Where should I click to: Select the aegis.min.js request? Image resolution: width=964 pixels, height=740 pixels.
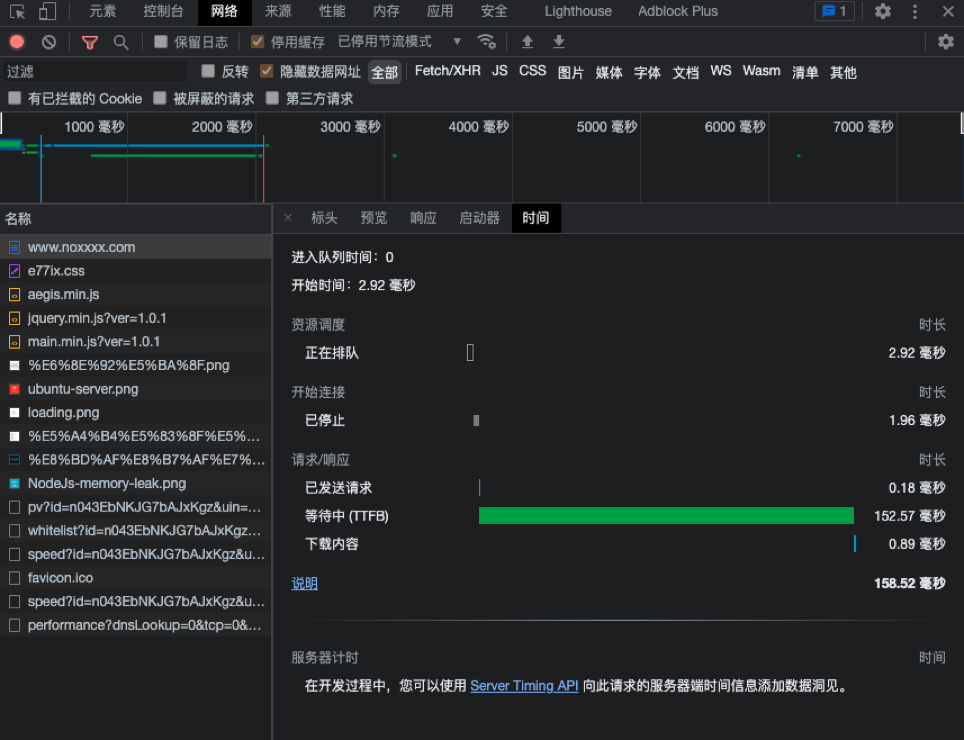click(x=135, y=294)
